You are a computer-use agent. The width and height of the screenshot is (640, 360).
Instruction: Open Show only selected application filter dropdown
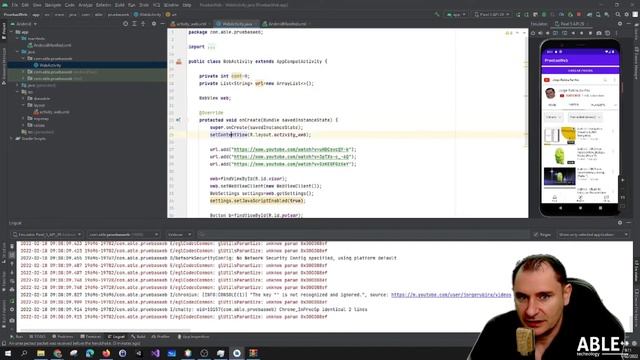click(x=593, y=235)
